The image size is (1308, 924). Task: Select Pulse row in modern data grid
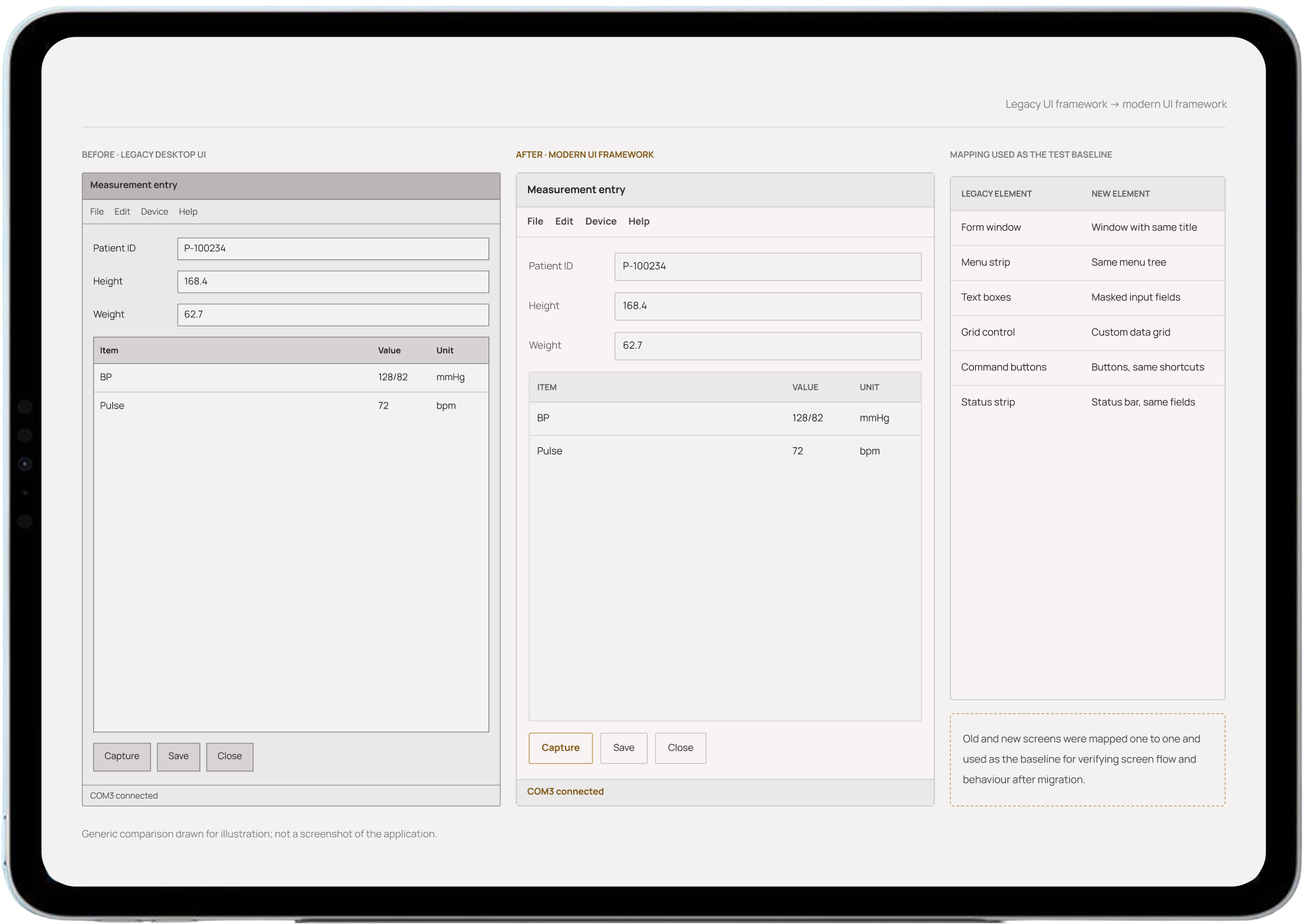(x=725, y=451)
